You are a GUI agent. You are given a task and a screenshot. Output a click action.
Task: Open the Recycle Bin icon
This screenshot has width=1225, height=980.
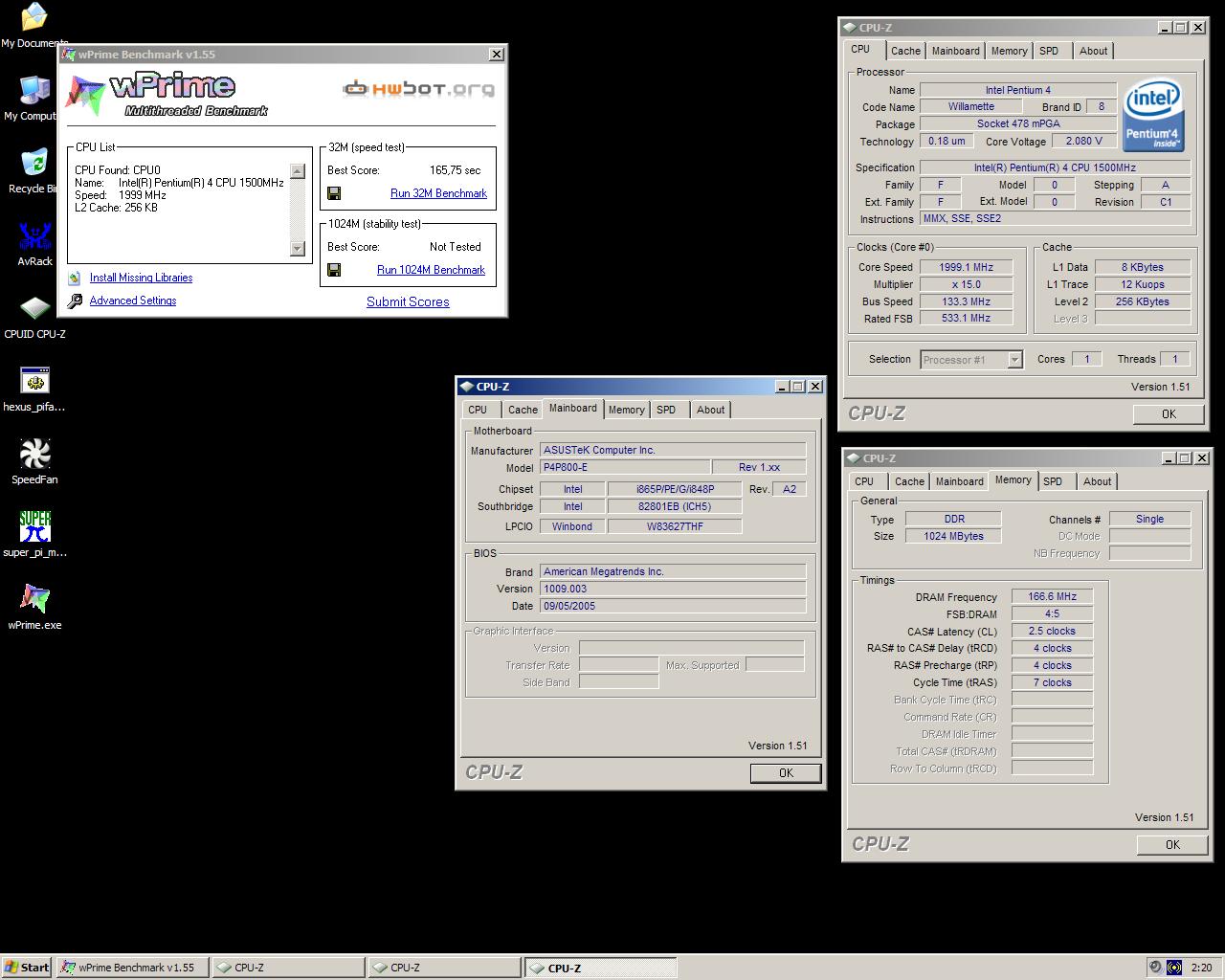point(33,163)
